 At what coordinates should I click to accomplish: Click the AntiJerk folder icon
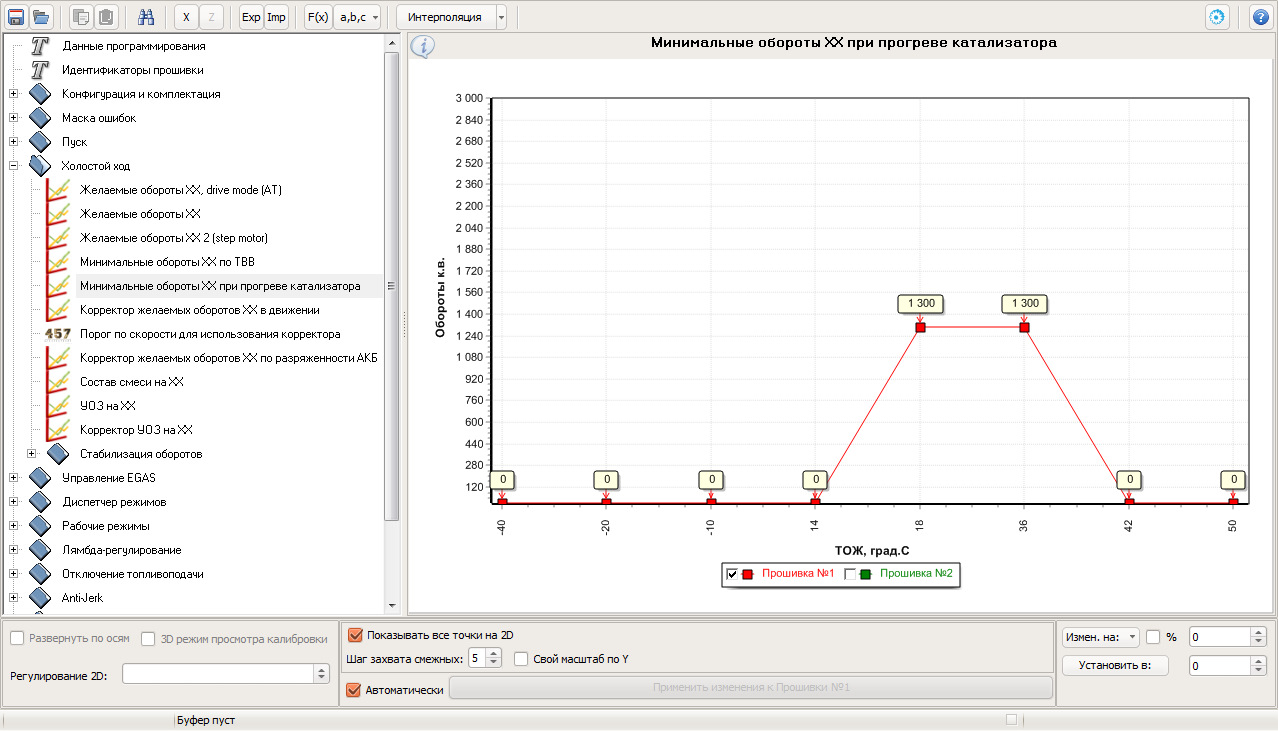click(x=40, y=598)
